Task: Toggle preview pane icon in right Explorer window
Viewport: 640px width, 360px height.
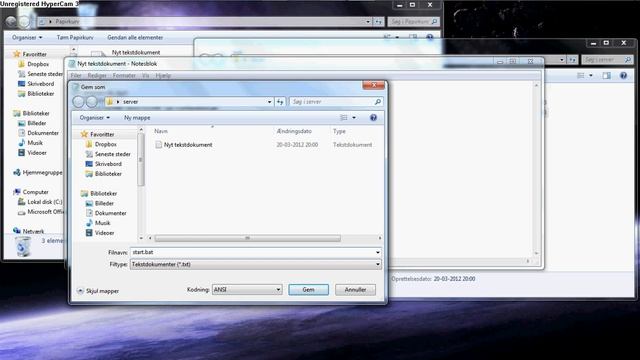Action: [x=607, y=76]
